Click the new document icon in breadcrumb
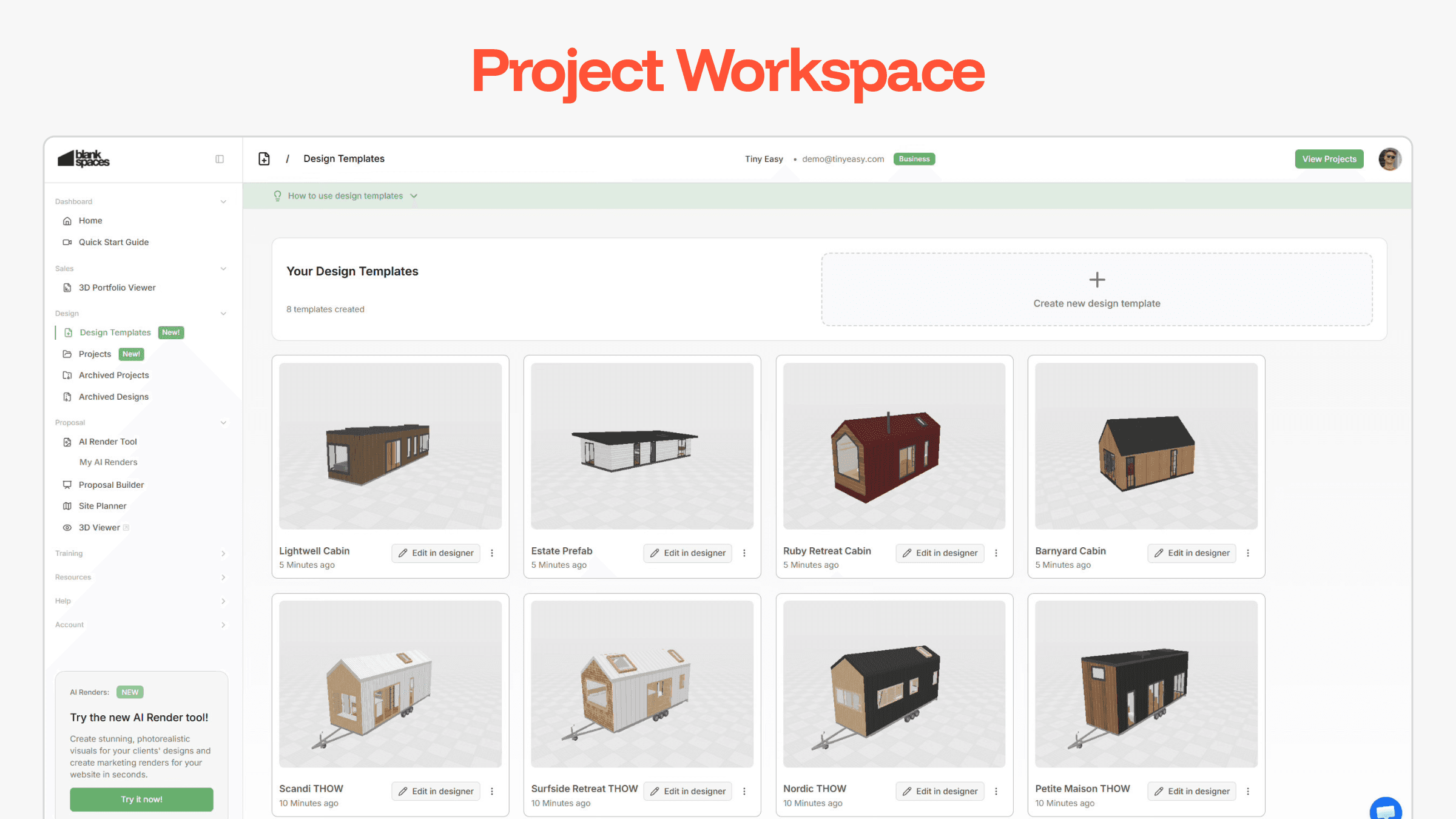 (264, 159)
